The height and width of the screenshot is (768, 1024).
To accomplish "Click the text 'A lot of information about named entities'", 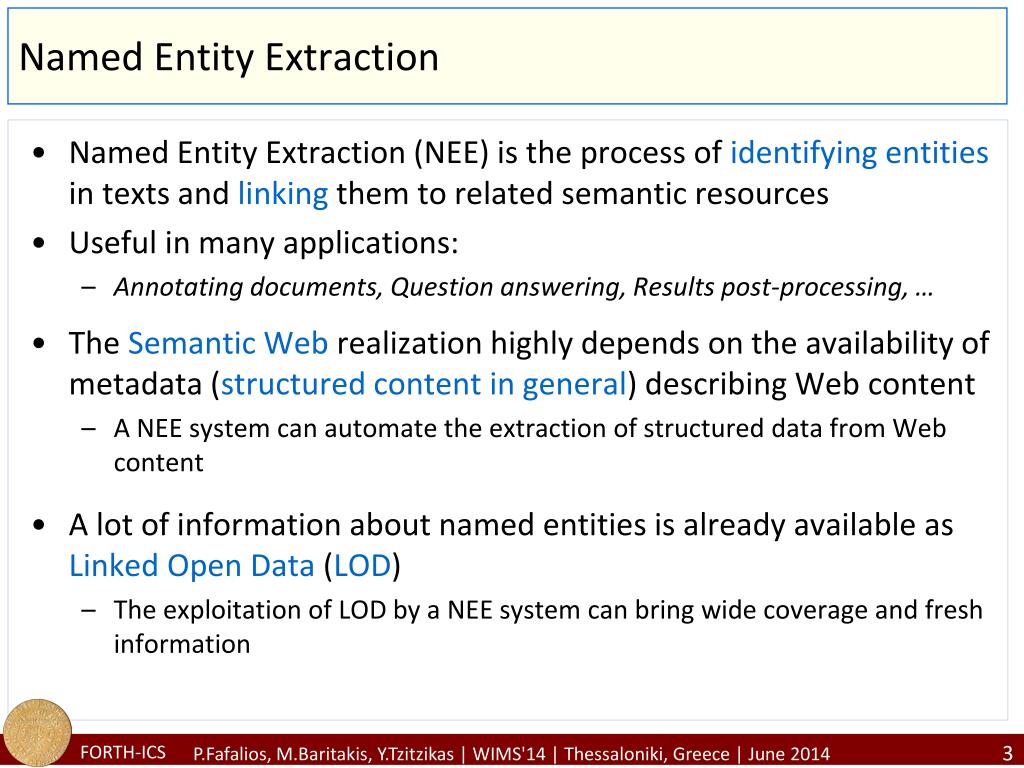I will (x=357, y=525).
